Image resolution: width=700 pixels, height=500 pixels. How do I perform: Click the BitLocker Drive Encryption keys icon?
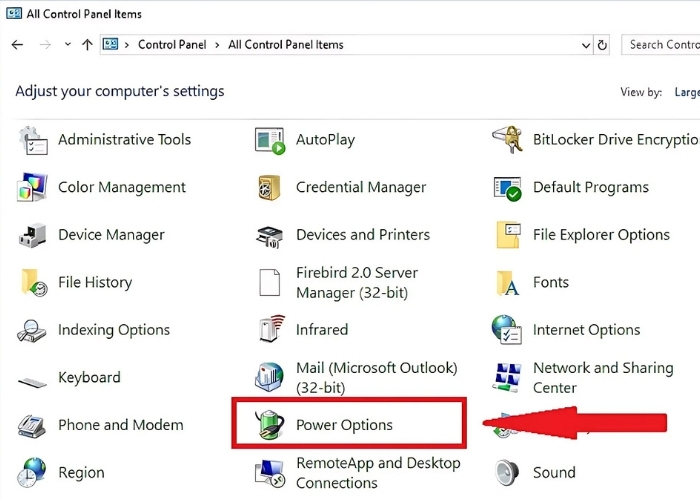click(508, 140)
